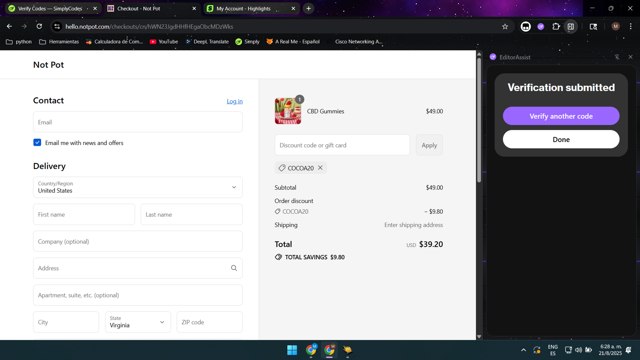This screenshot has width=640, height=360.
Task: Toggle the browser side panel icon
Action: click(571, 27)
